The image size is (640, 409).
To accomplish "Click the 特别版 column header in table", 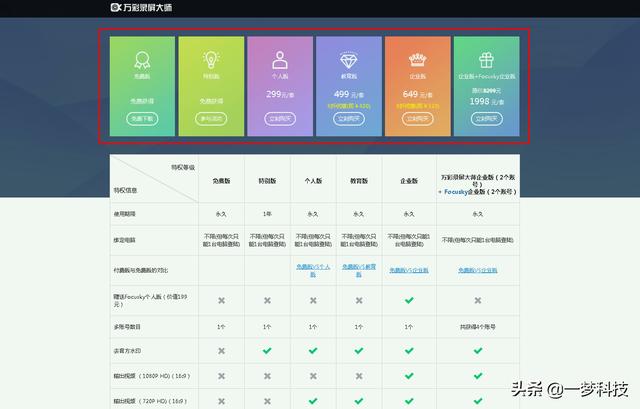I will [267, 181].
